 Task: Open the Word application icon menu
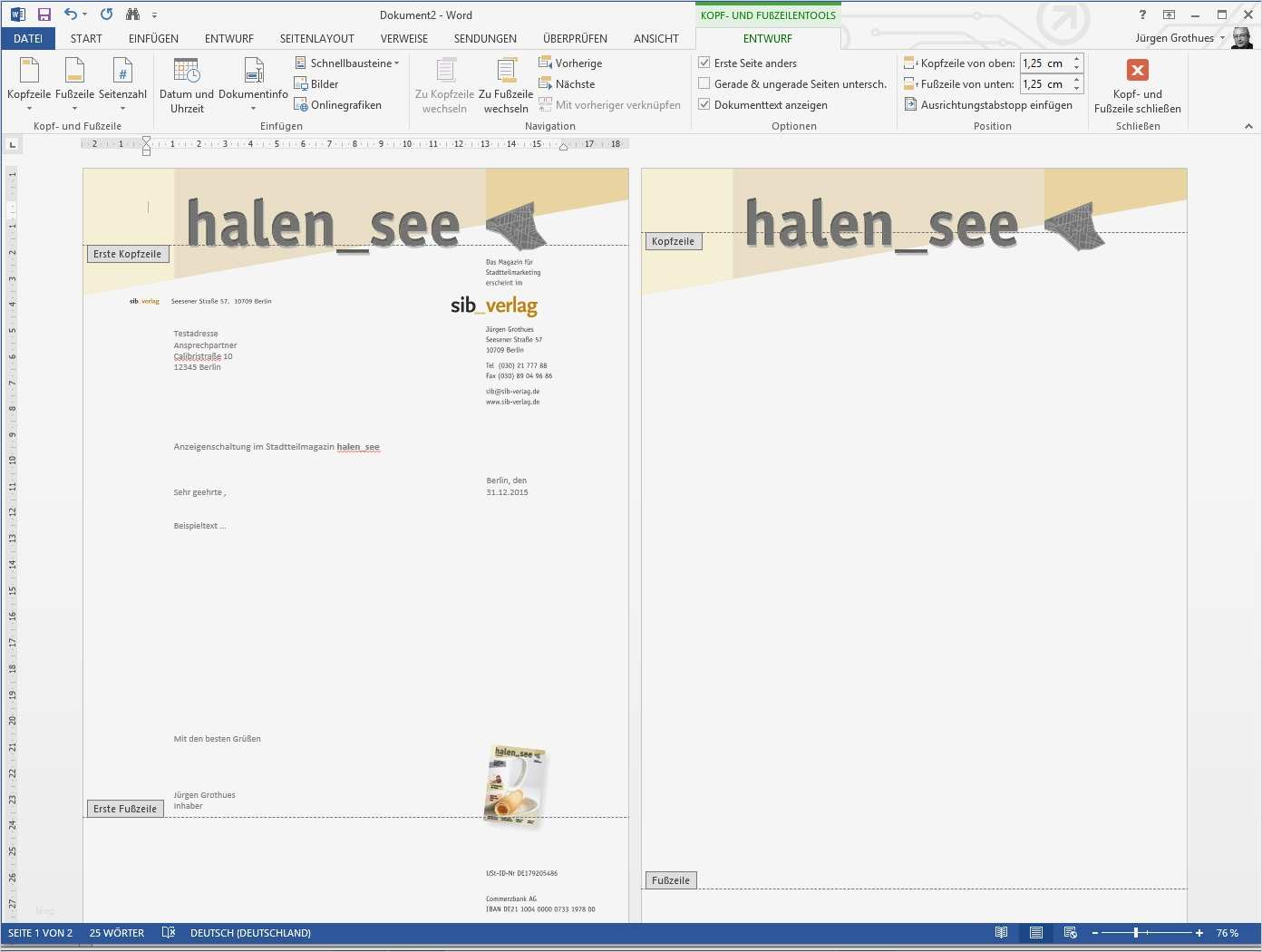click(x=17, y=15)
